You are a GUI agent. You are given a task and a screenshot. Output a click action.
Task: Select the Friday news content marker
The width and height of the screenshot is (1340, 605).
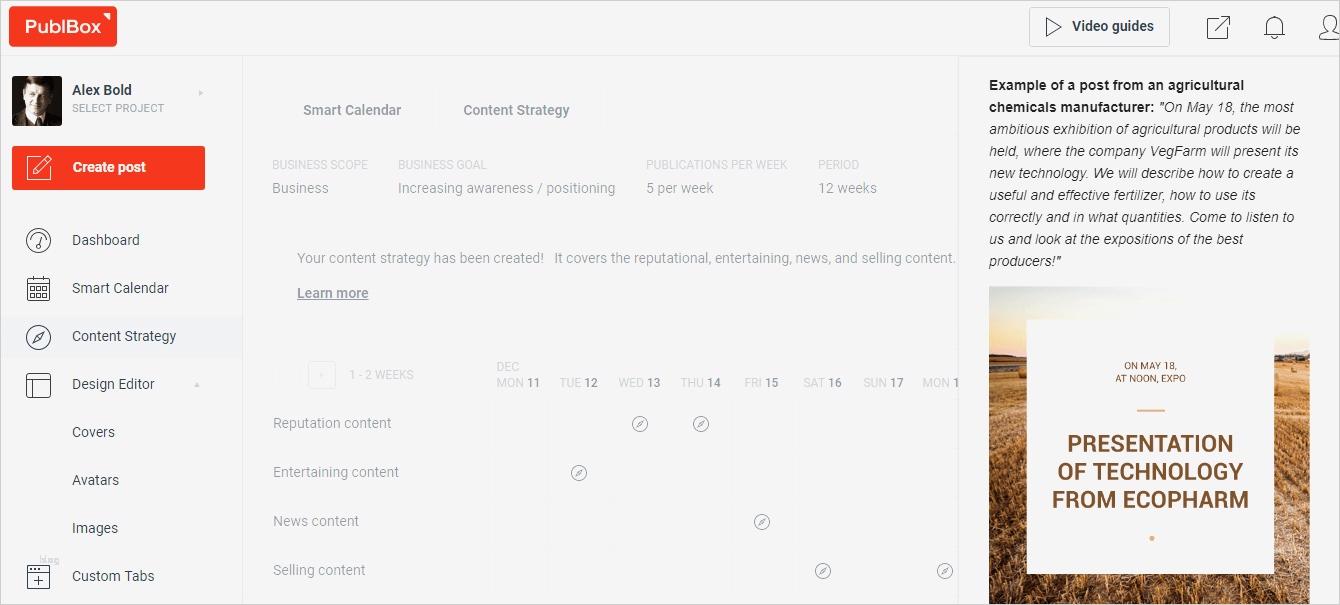762,522
